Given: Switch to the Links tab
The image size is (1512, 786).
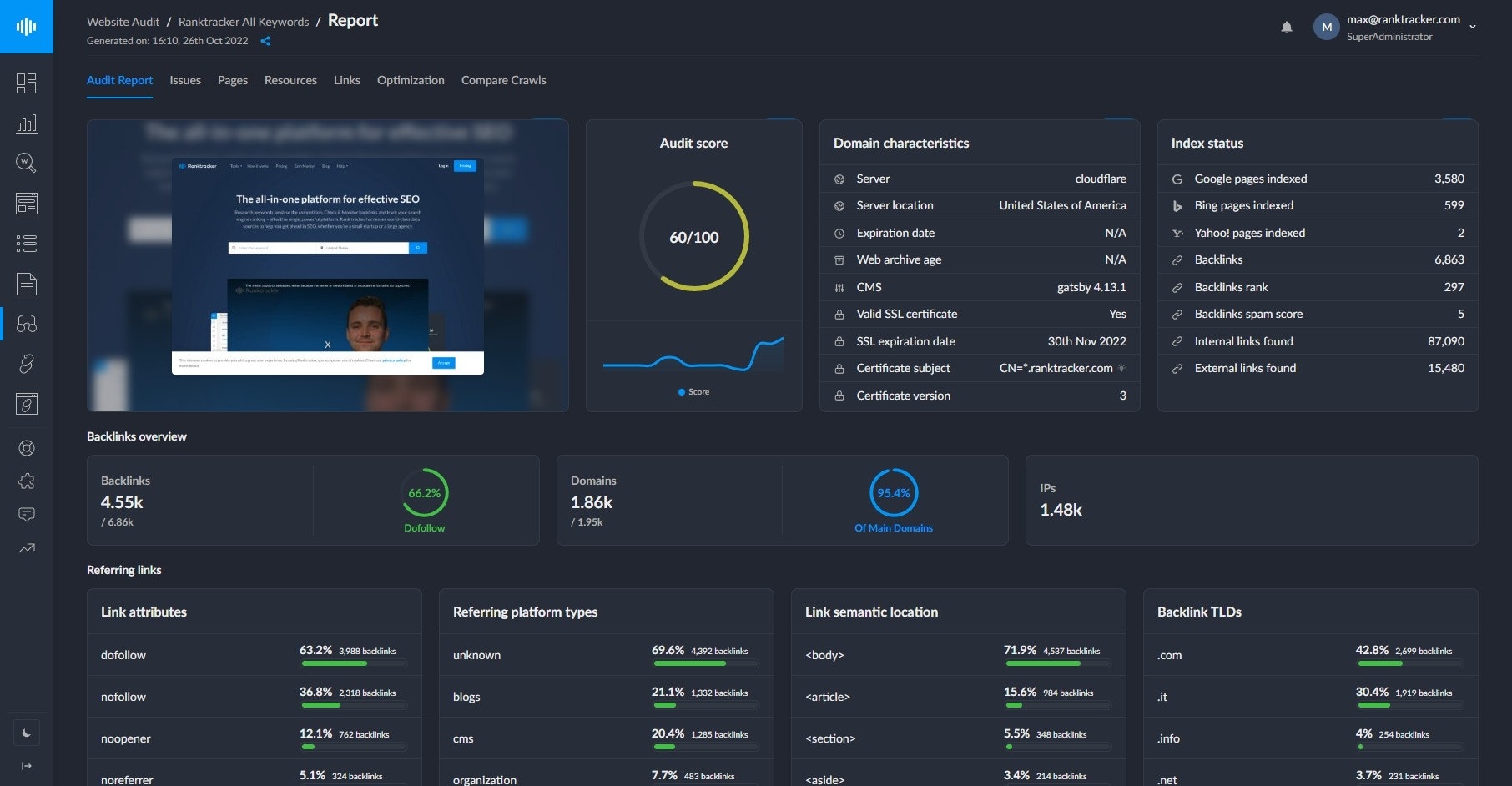Looking at the screenshot, I should 347,80.
